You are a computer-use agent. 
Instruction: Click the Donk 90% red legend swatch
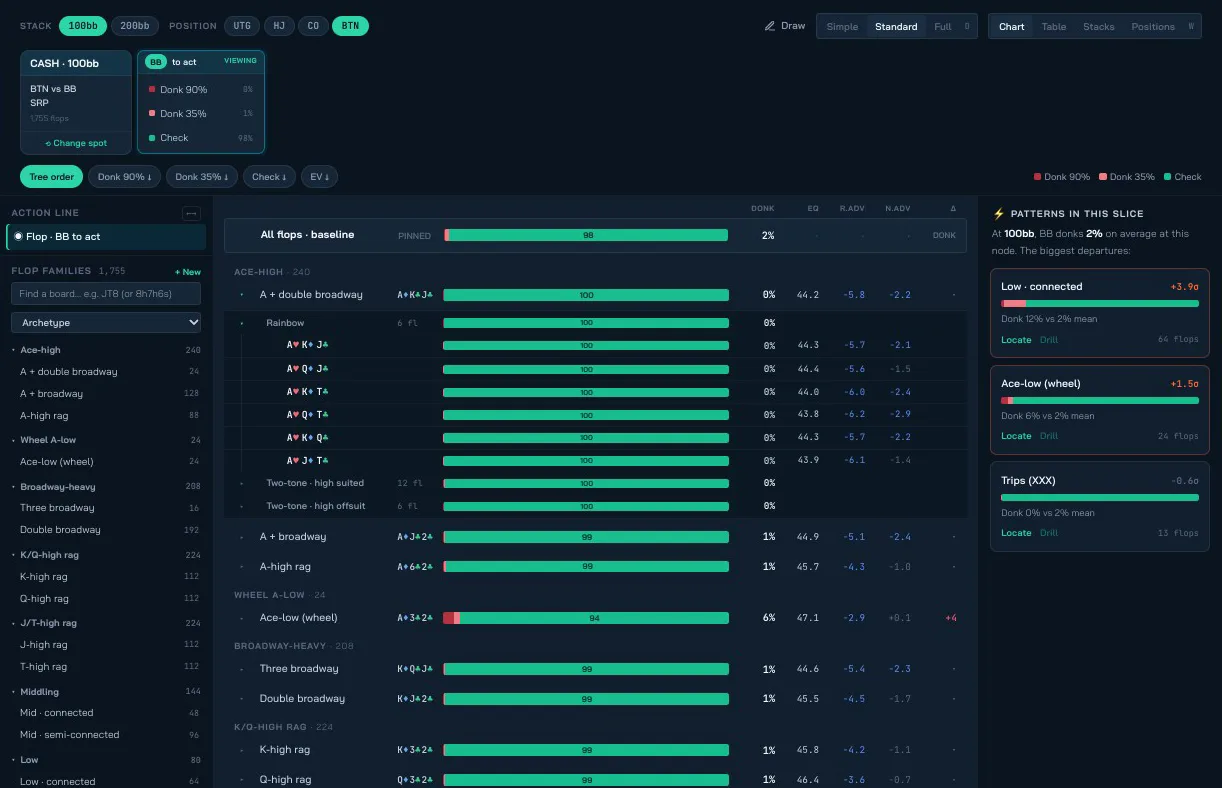(x=1037, y=177)
